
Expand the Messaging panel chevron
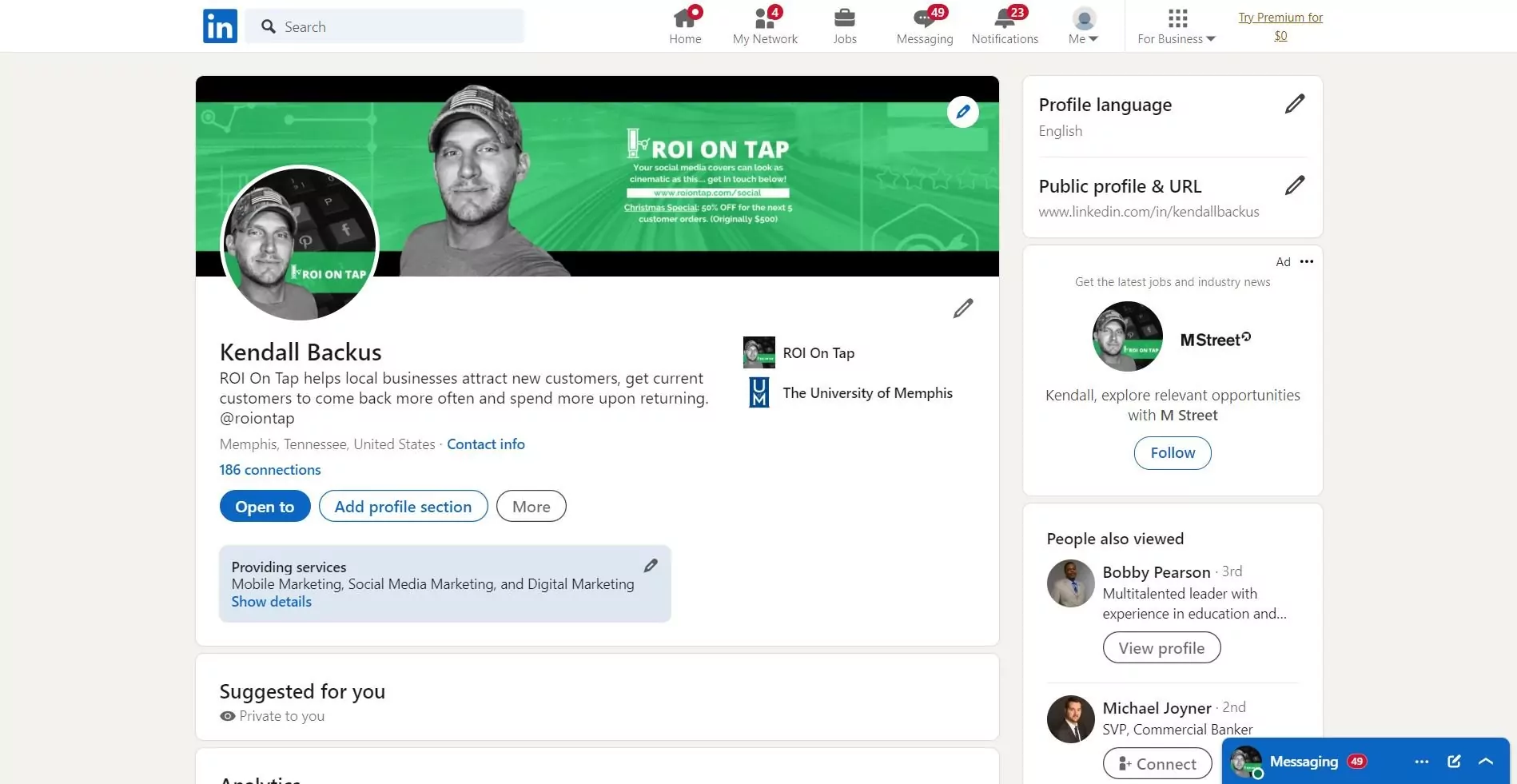[1485, 761]
